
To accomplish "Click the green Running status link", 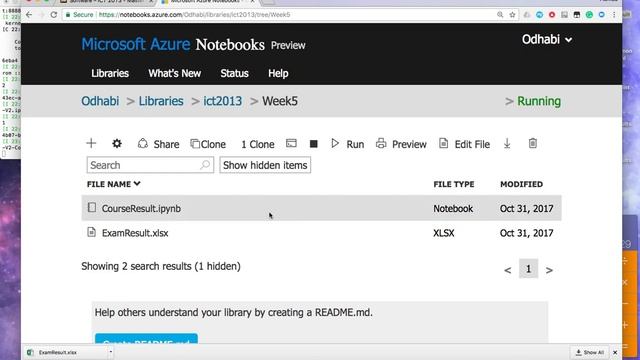I will 539,101.
